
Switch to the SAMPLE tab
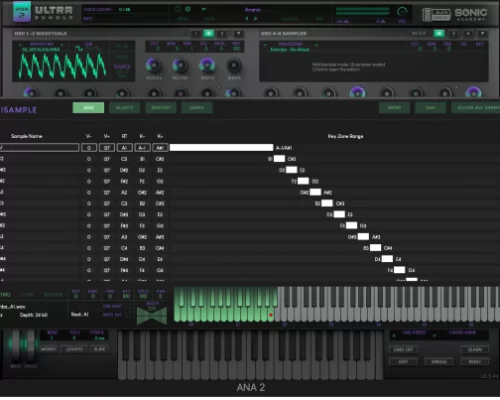[197, 108]
